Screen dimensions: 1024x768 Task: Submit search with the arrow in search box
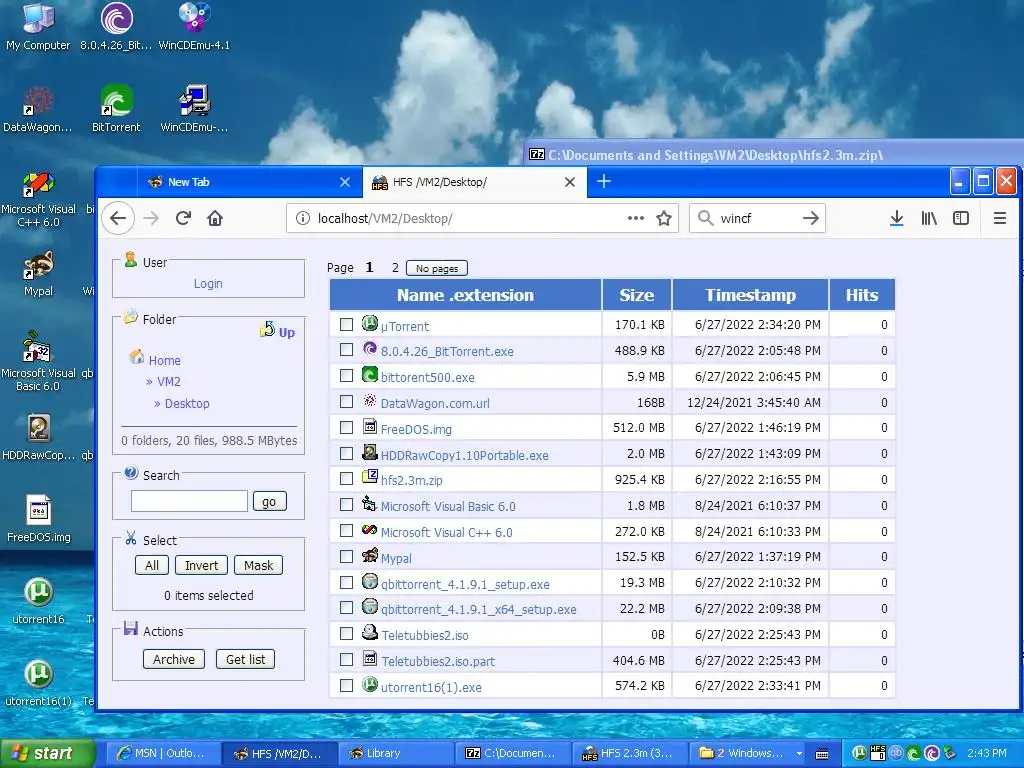click(810, 218)
